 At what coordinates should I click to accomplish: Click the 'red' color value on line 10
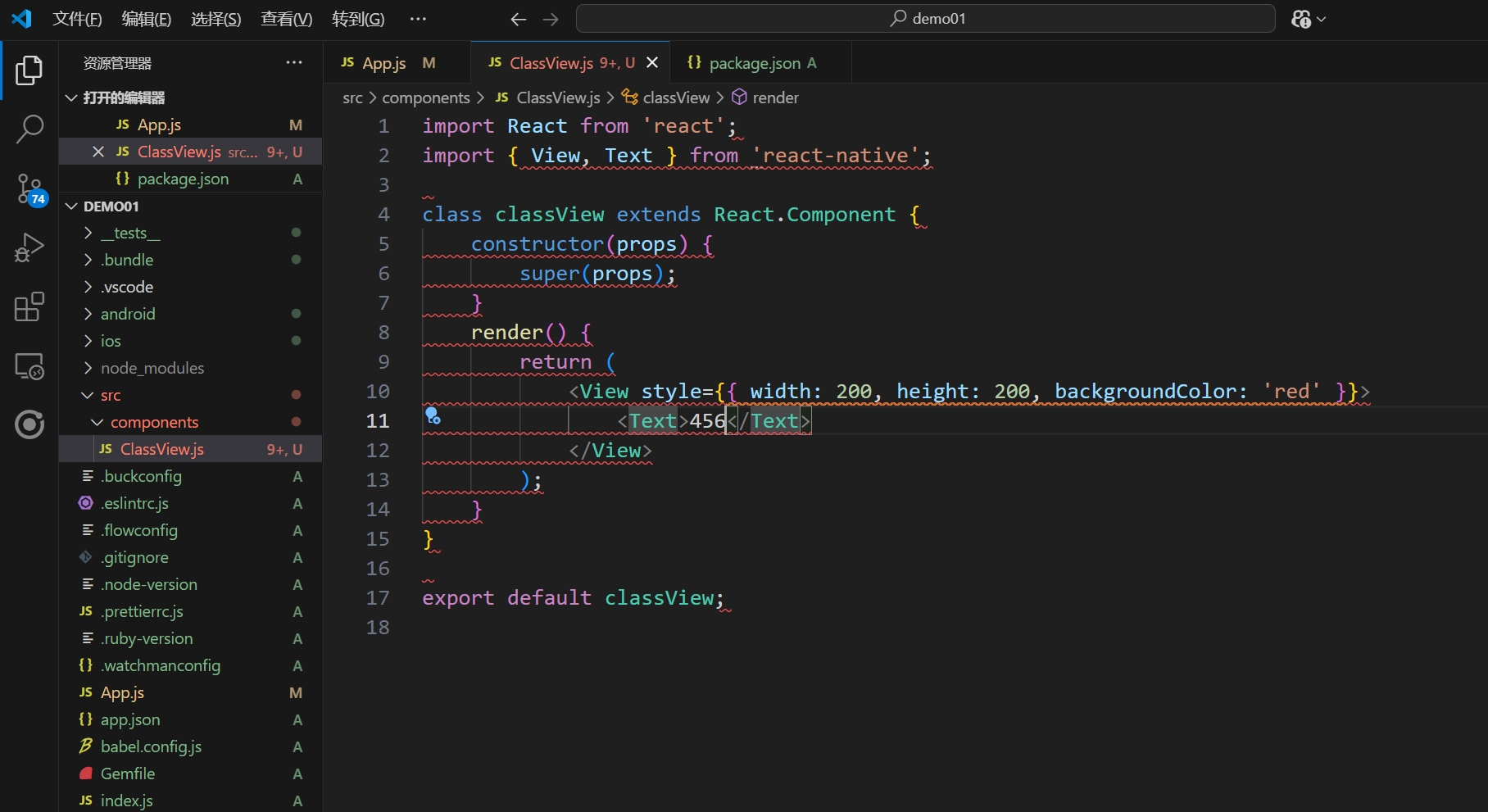coord(1291,392)
